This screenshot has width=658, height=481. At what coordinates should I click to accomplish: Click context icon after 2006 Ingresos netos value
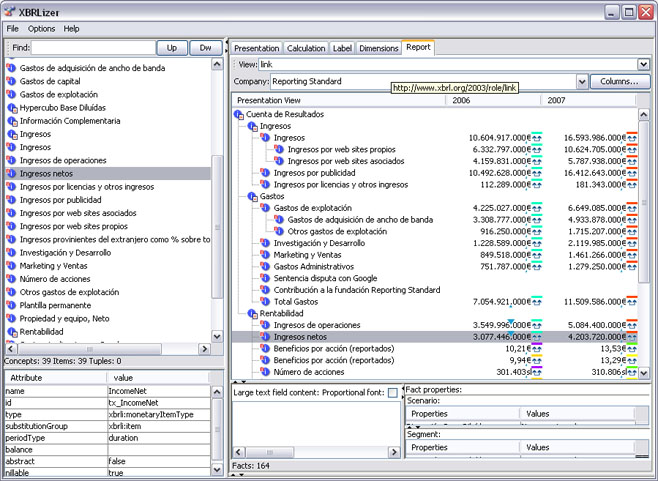click(x=537, y=337)
